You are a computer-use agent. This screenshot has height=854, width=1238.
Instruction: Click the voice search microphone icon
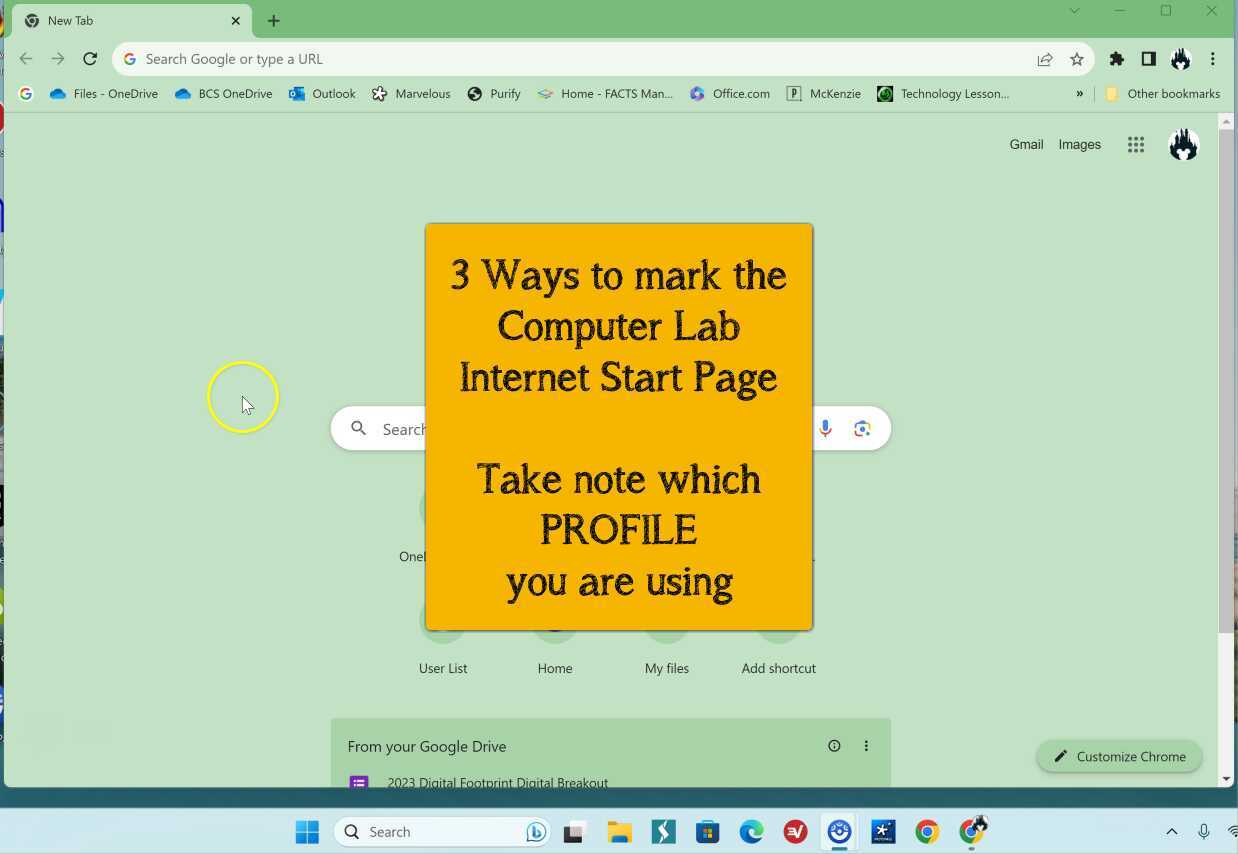pos(825,428)
